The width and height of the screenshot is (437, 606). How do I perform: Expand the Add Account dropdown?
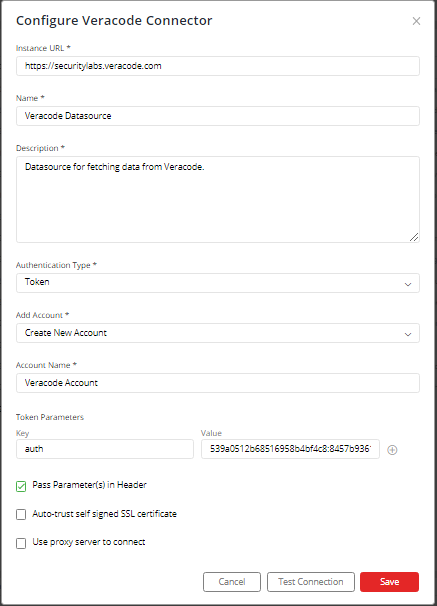[218, 333]
